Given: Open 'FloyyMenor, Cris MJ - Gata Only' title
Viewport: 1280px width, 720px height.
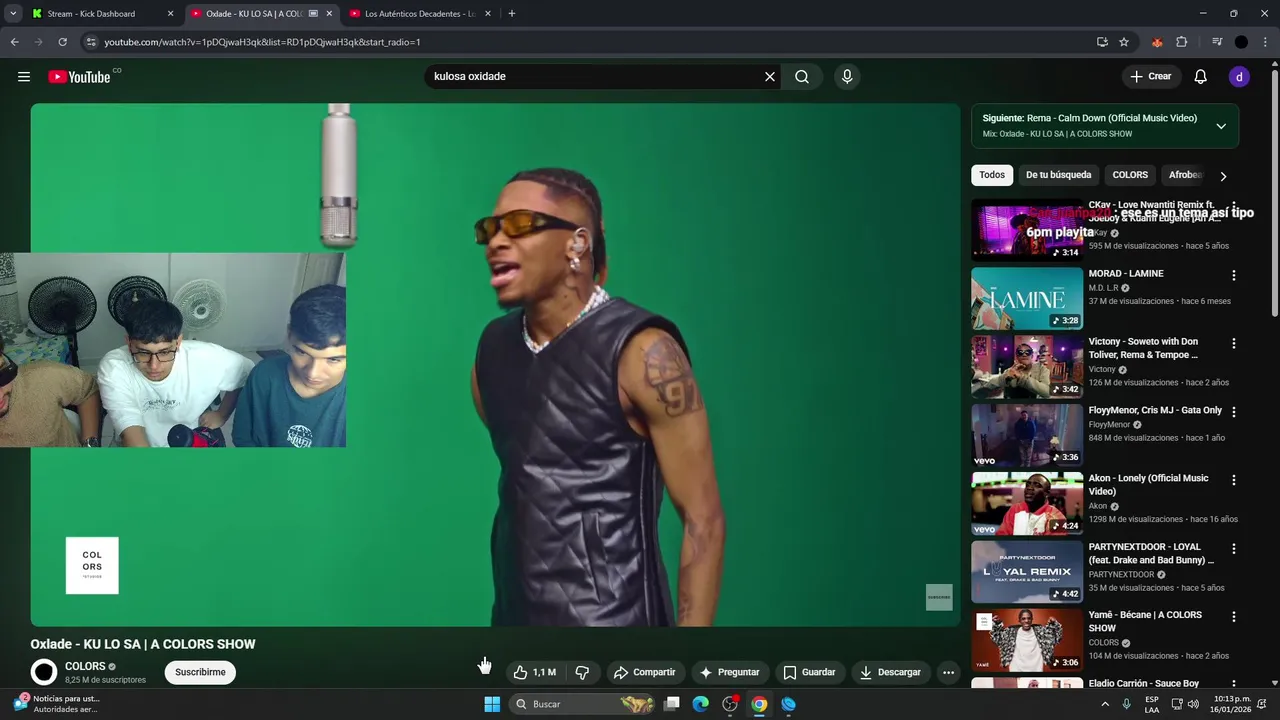Looking at the screenshot, I should tap(1155, 410).
